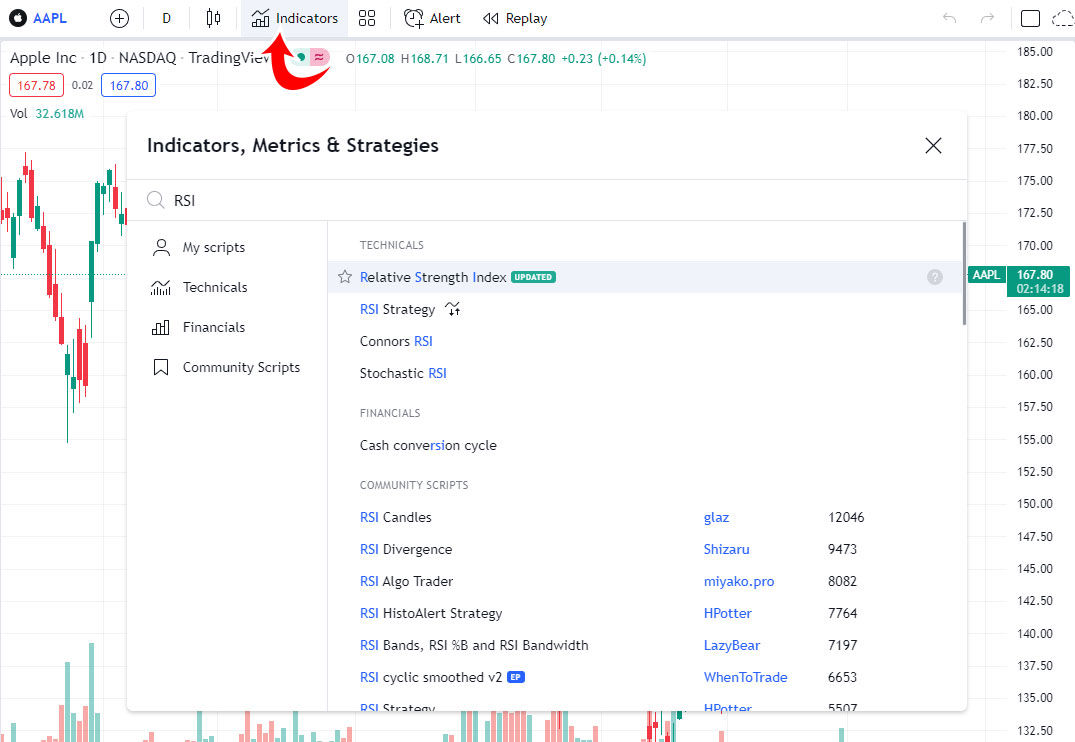The image size is (1075, 742).
Task: Click the 167.80 buy price button
Action: 128,85
